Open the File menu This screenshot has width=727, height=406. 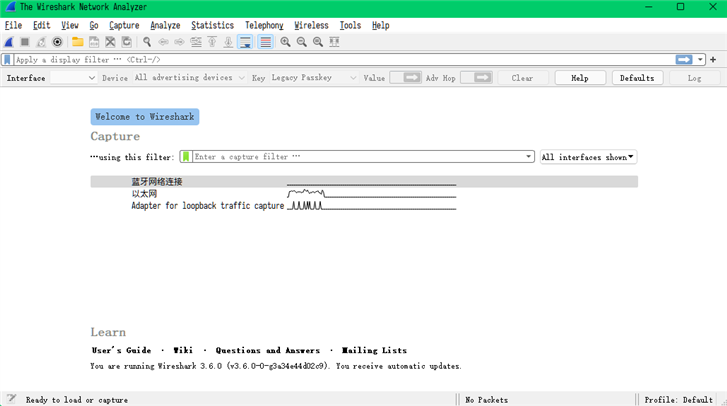[13, 25]
